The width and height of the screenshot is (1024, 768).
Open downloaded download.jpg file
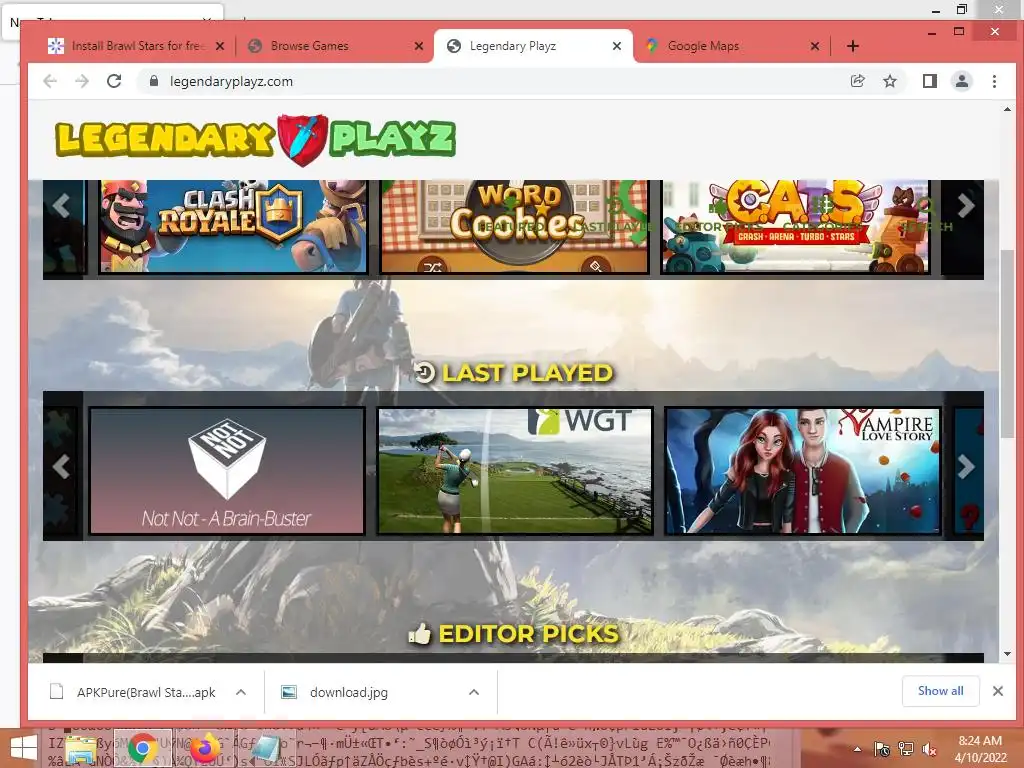(x=336, y=692)
